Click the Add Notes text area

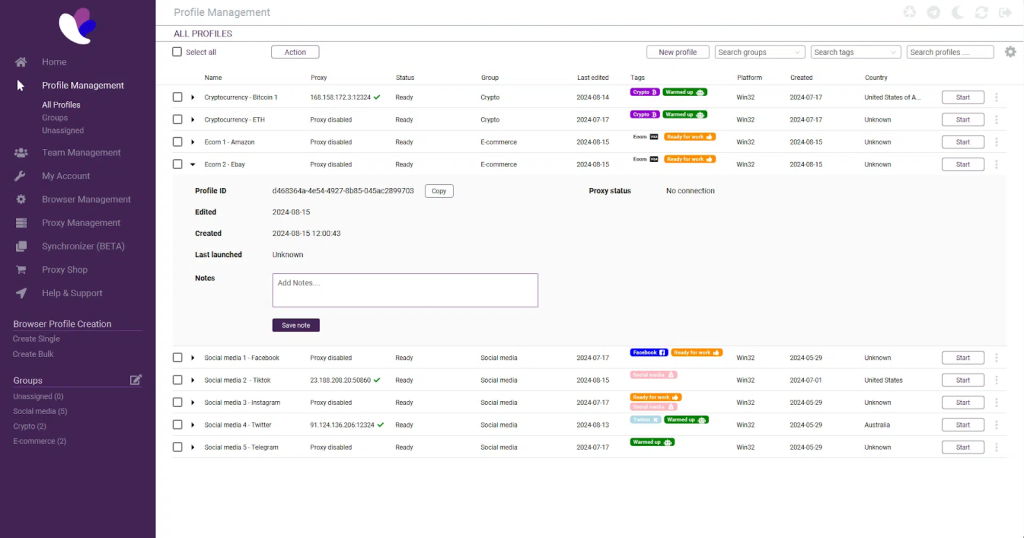[x=405, y=290]
